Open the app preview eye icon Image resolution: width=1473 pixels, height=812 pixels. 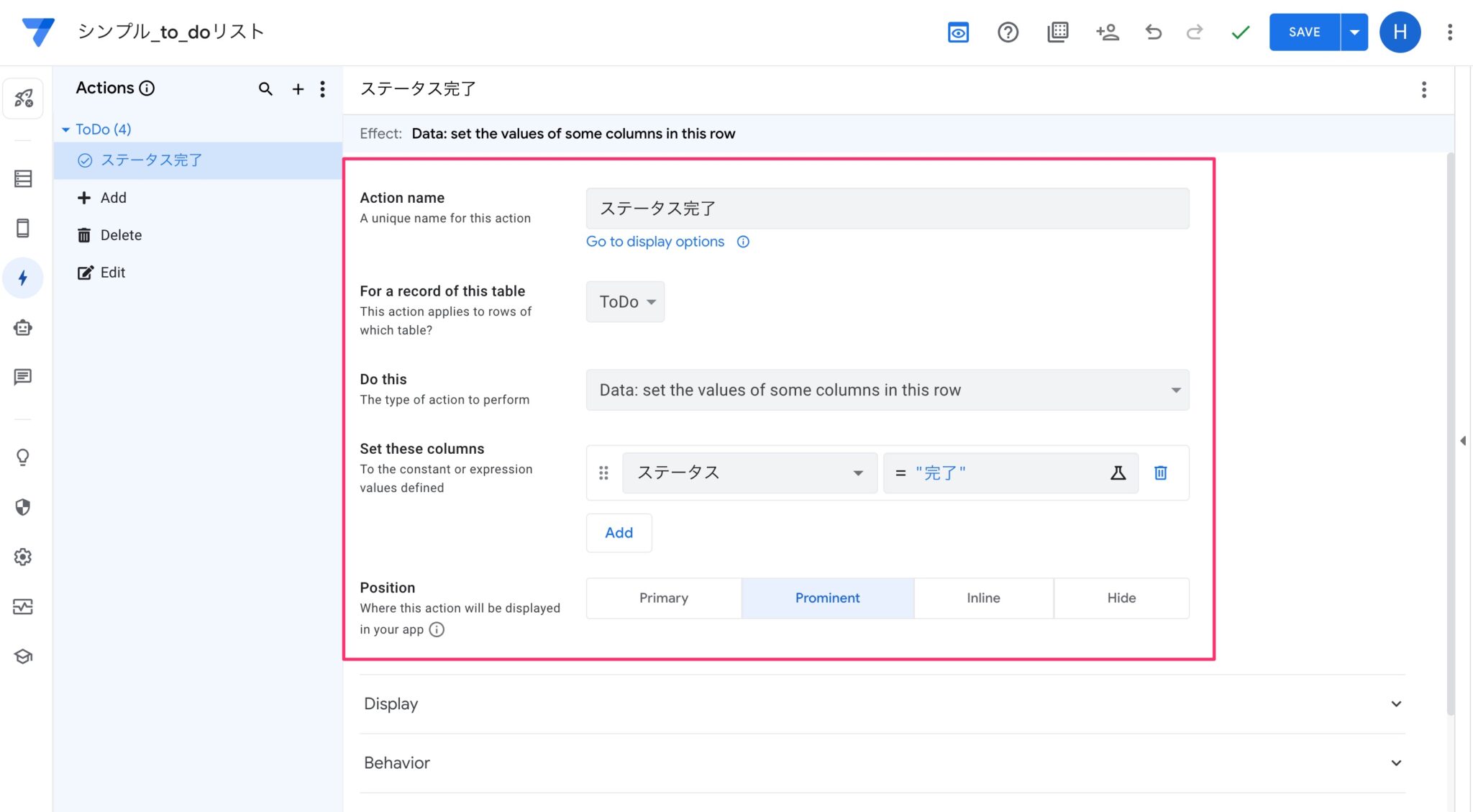[x=958, y=32]
